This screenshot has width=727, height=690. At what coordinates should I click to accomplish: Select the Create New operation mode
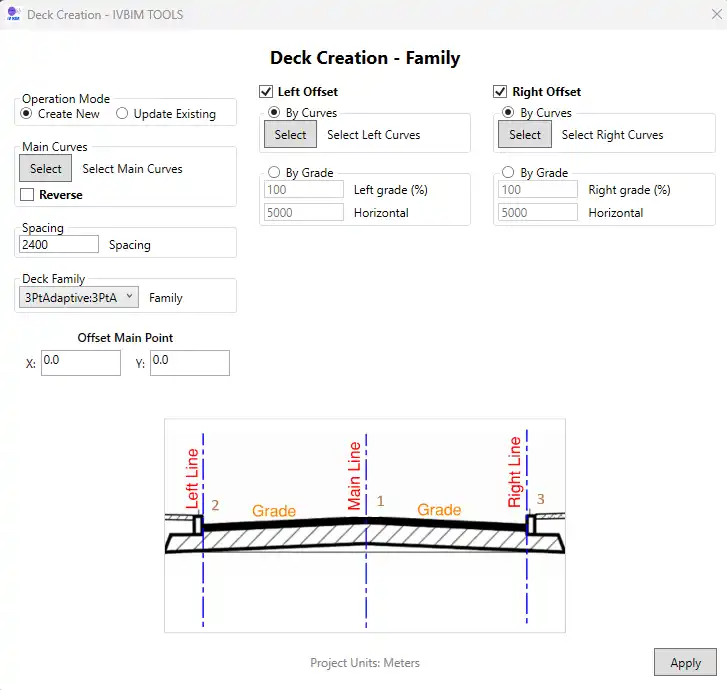point(27,114)
